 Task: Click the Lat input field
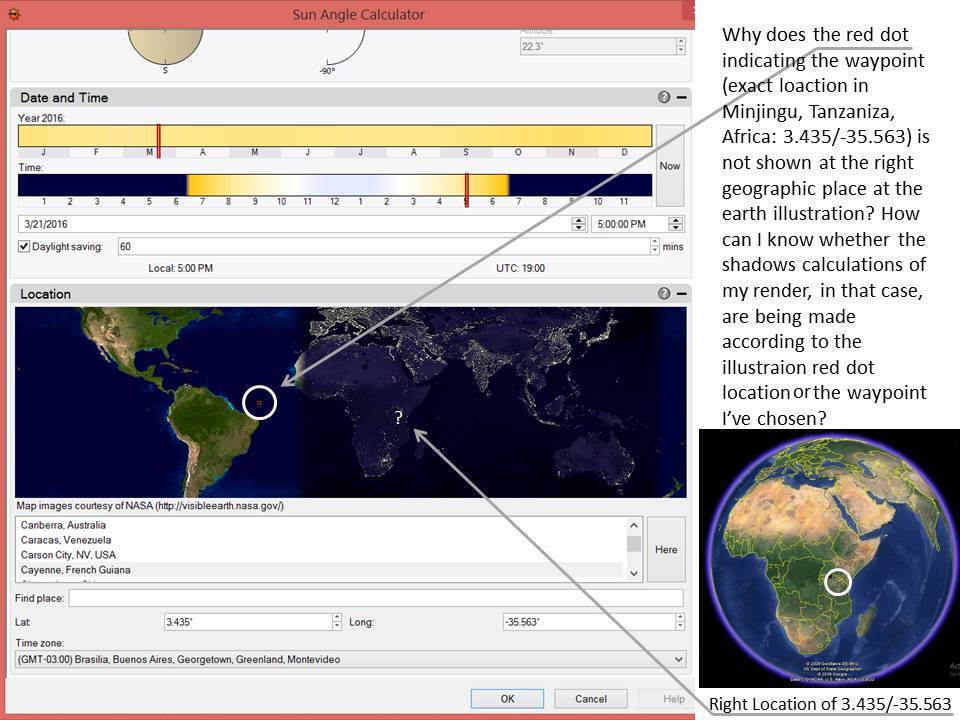point(248,622)
